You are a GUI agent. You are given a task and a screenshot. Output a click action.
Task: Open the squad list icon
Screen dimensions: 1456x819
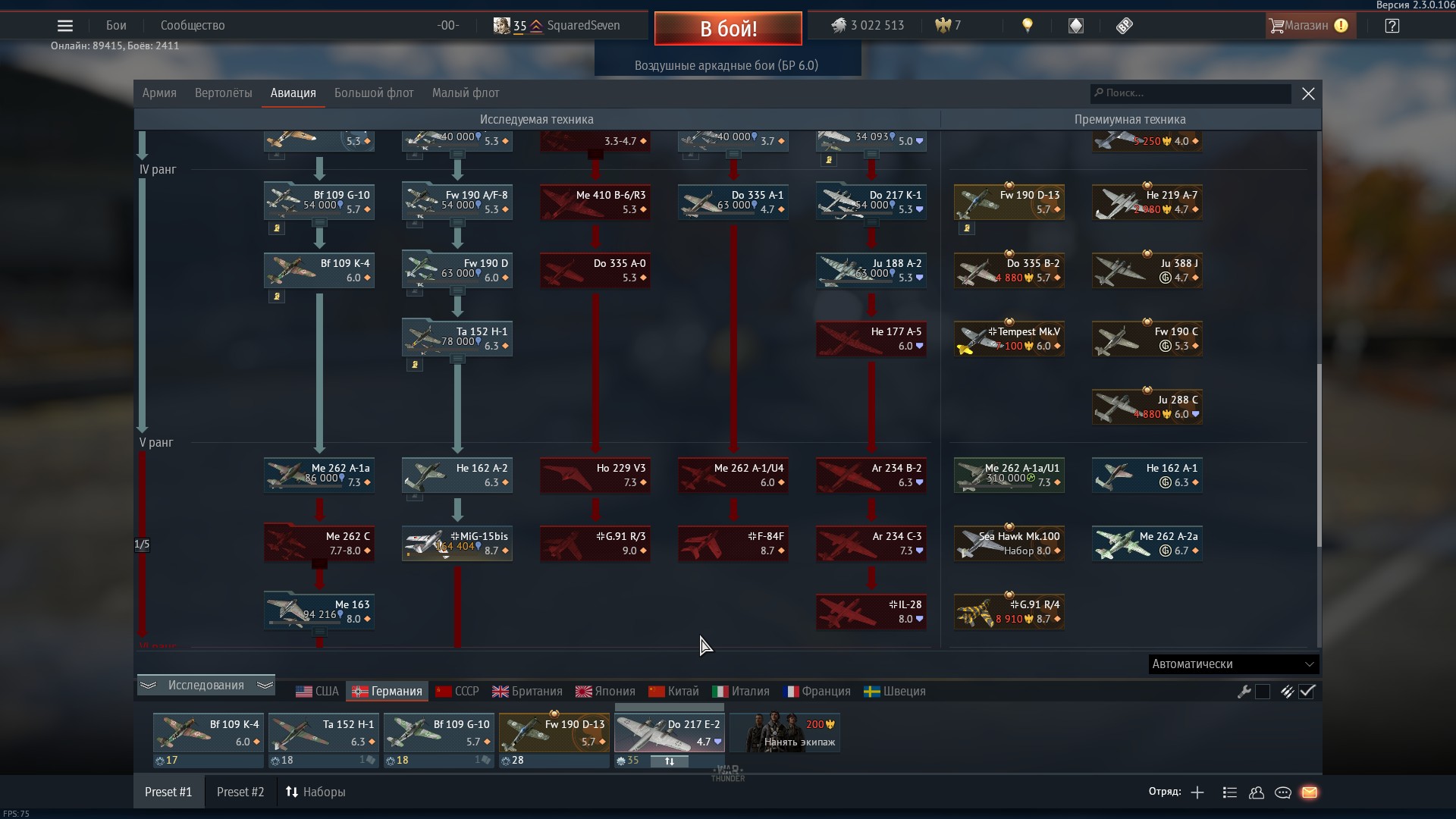(1230, 792)
